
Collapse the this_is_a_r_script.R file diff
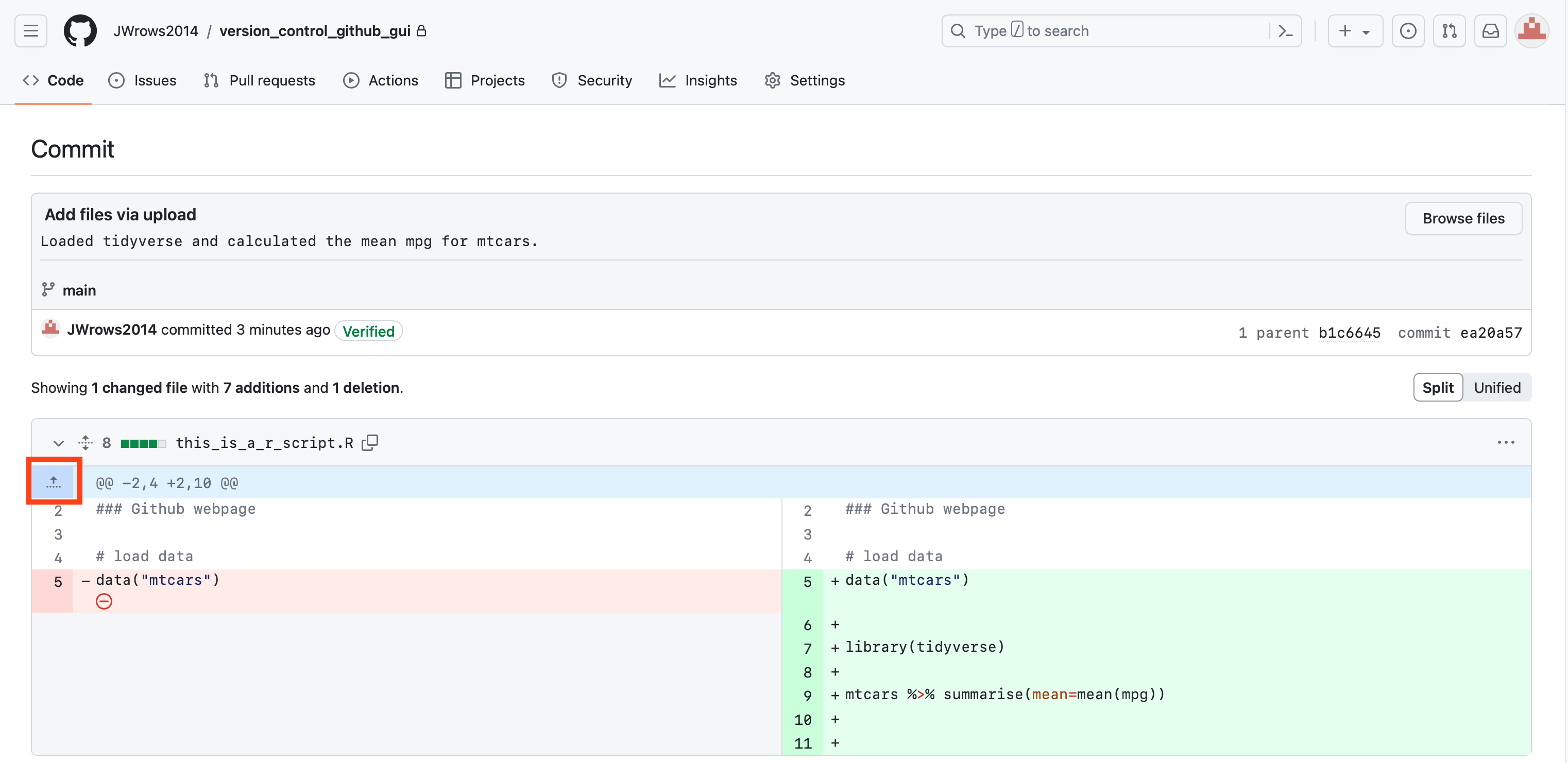(58, 443)
